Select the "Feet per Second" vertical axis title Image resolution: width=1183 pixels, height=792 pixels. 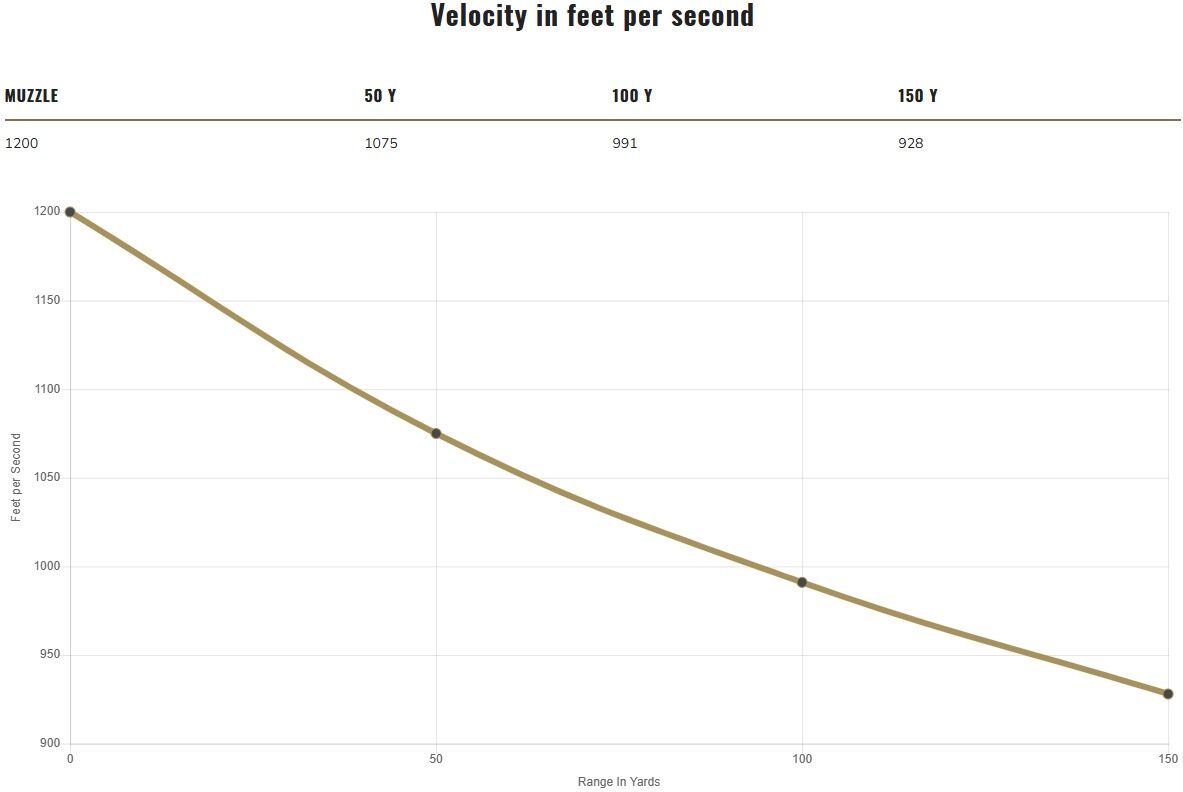coord(16,478)
